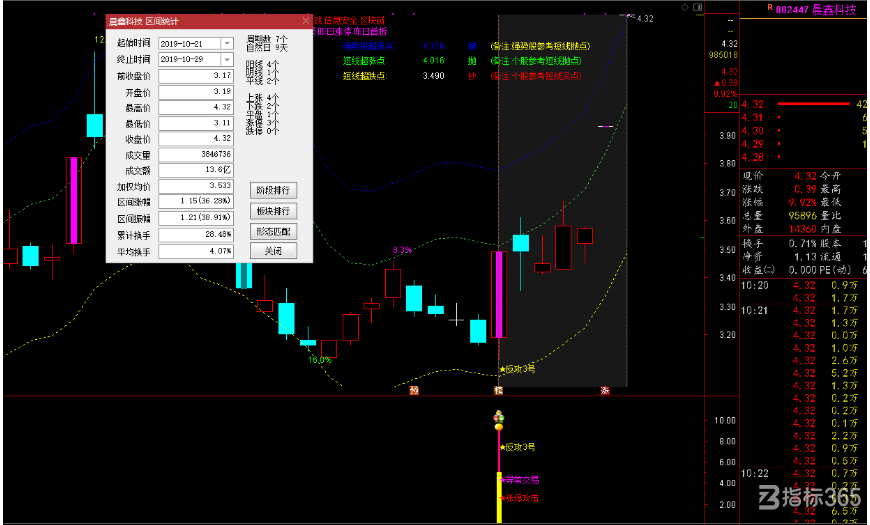The height and width of the screenshot is (525, 870).
Task: Click the 8.3% label on the chart
Action: (x=402, y=250)
